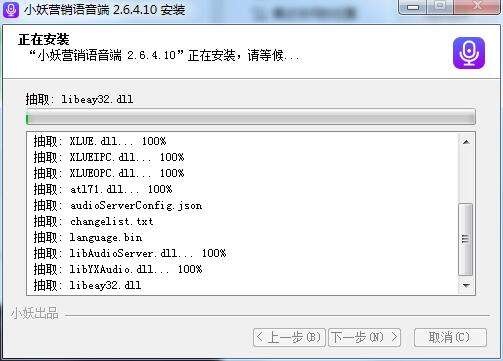Viewport: 503px width, 361px height.
Task: Click the purple microphone app icon in title bar
Action: tap(11, 9)
